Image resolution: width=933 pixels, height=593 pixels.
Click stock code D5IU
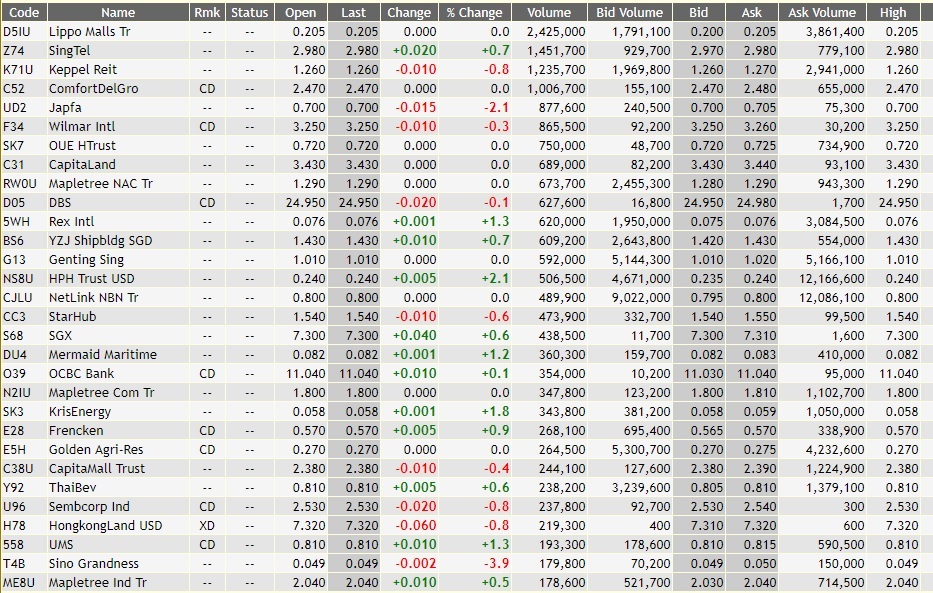click(16, 32)
